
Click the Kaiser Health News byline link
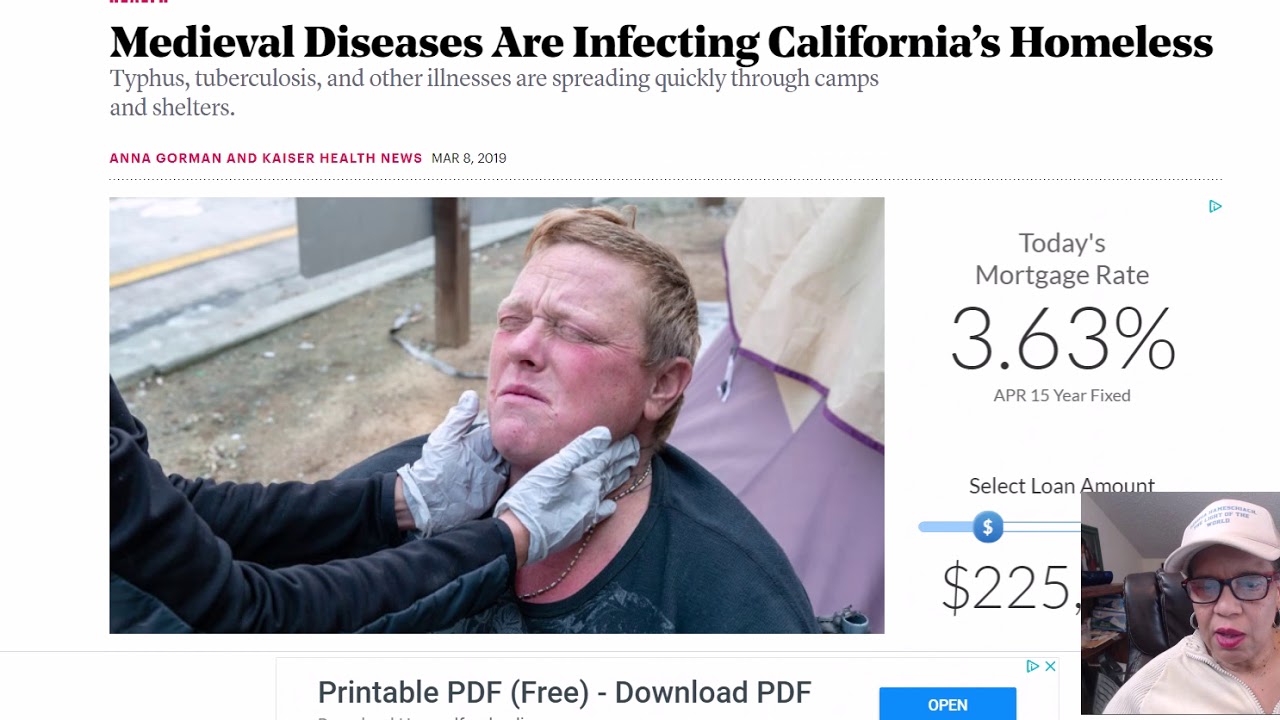pos(342,158)
